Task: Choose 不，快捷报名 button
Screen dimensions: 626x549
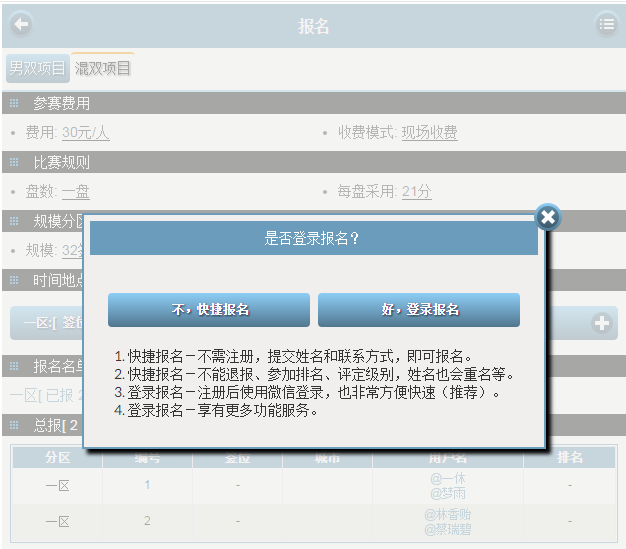Action: point(209,310)
